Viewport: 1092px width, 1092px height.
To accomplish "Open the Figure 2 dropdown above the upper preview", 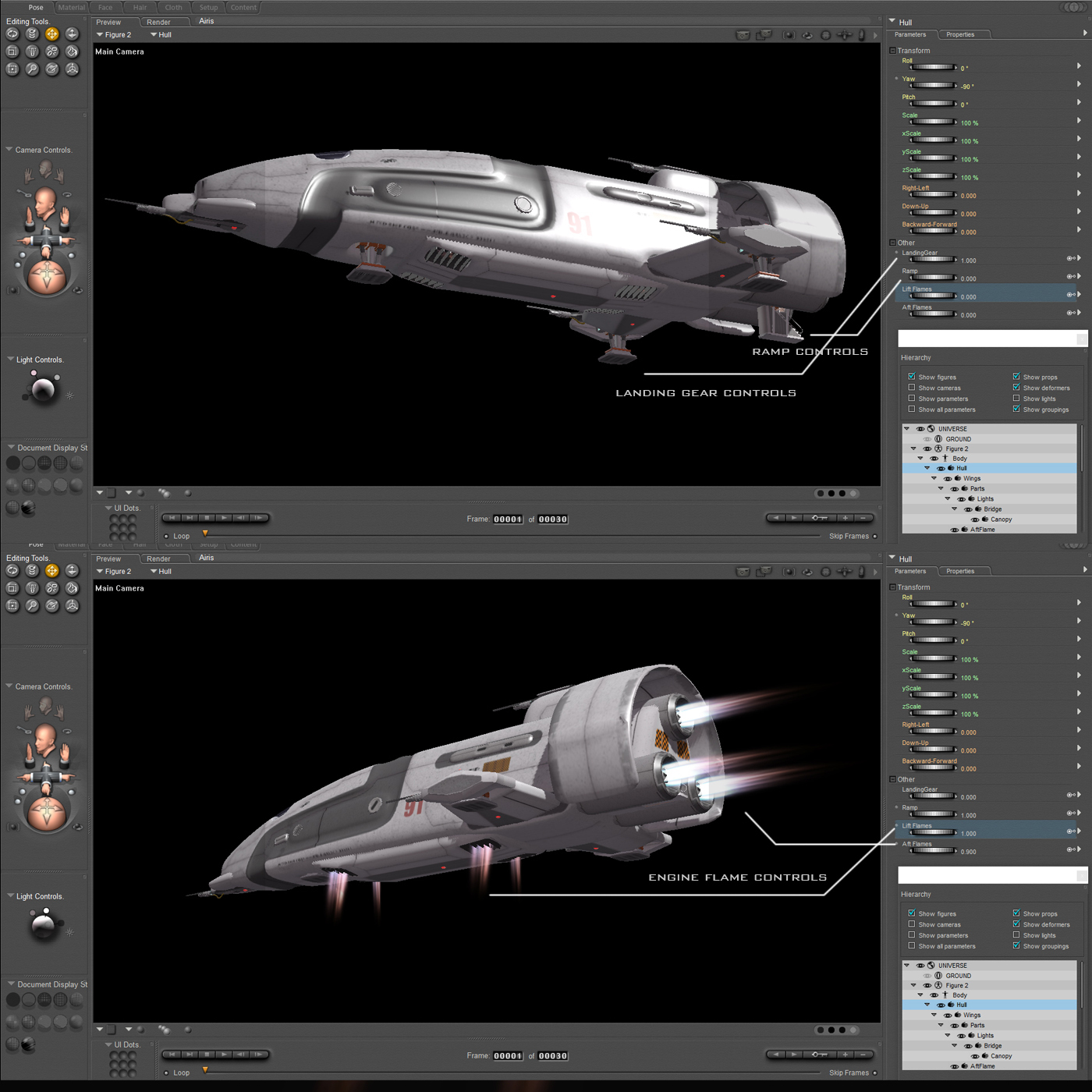I will tap(114, 35).
